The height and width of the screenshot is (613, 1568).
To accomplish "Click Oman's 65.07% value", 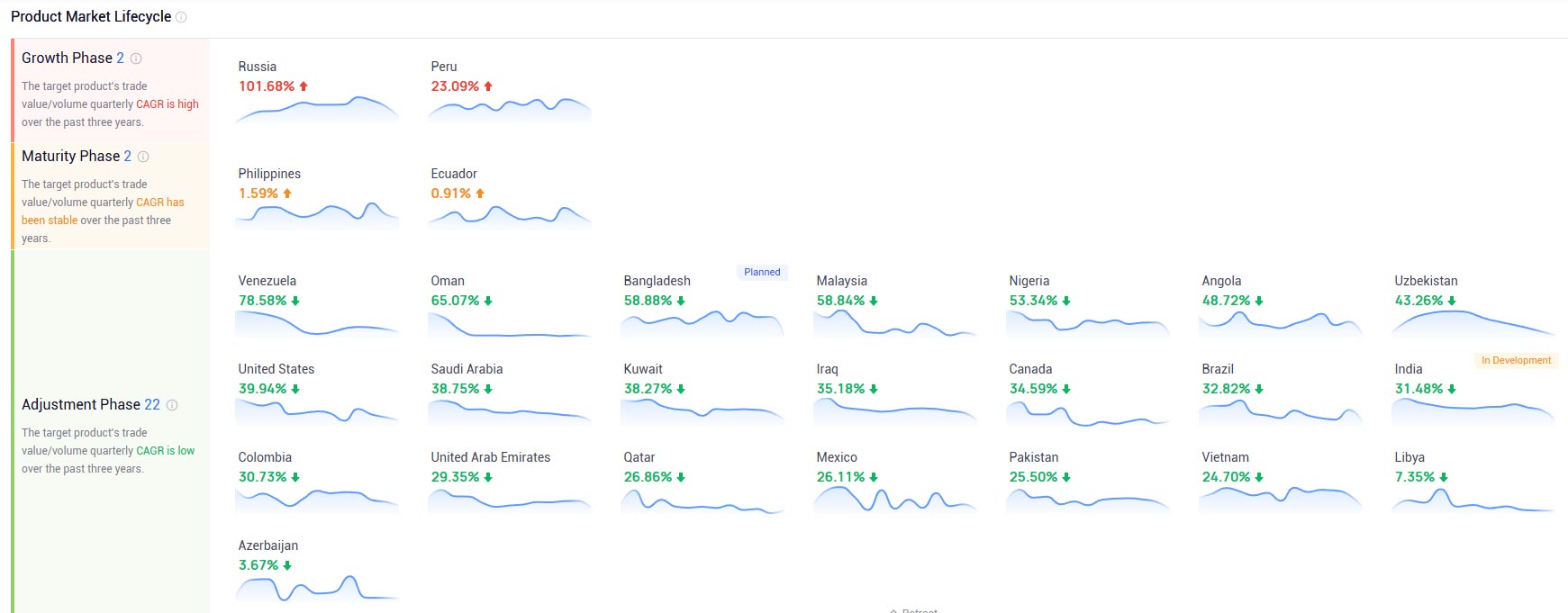I will (455, 301).
